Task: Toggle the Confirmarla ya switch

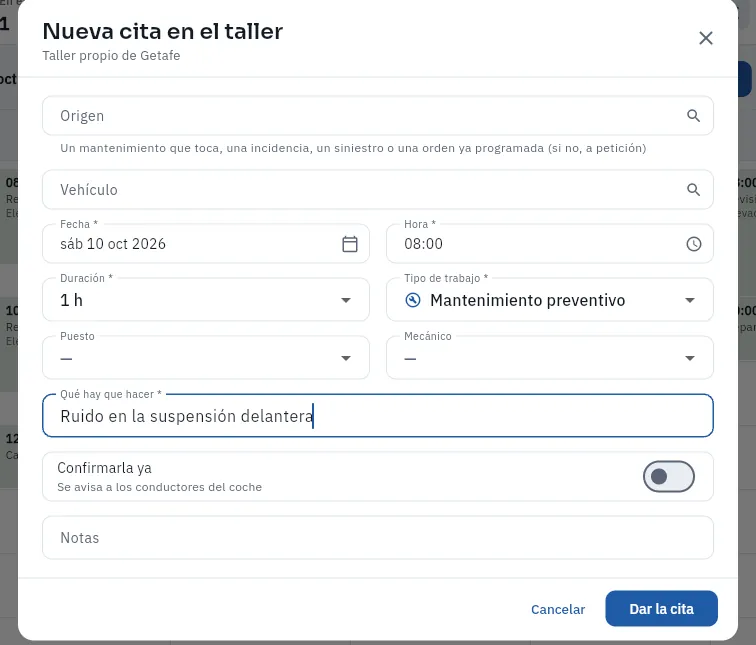Action: (668, 477)
